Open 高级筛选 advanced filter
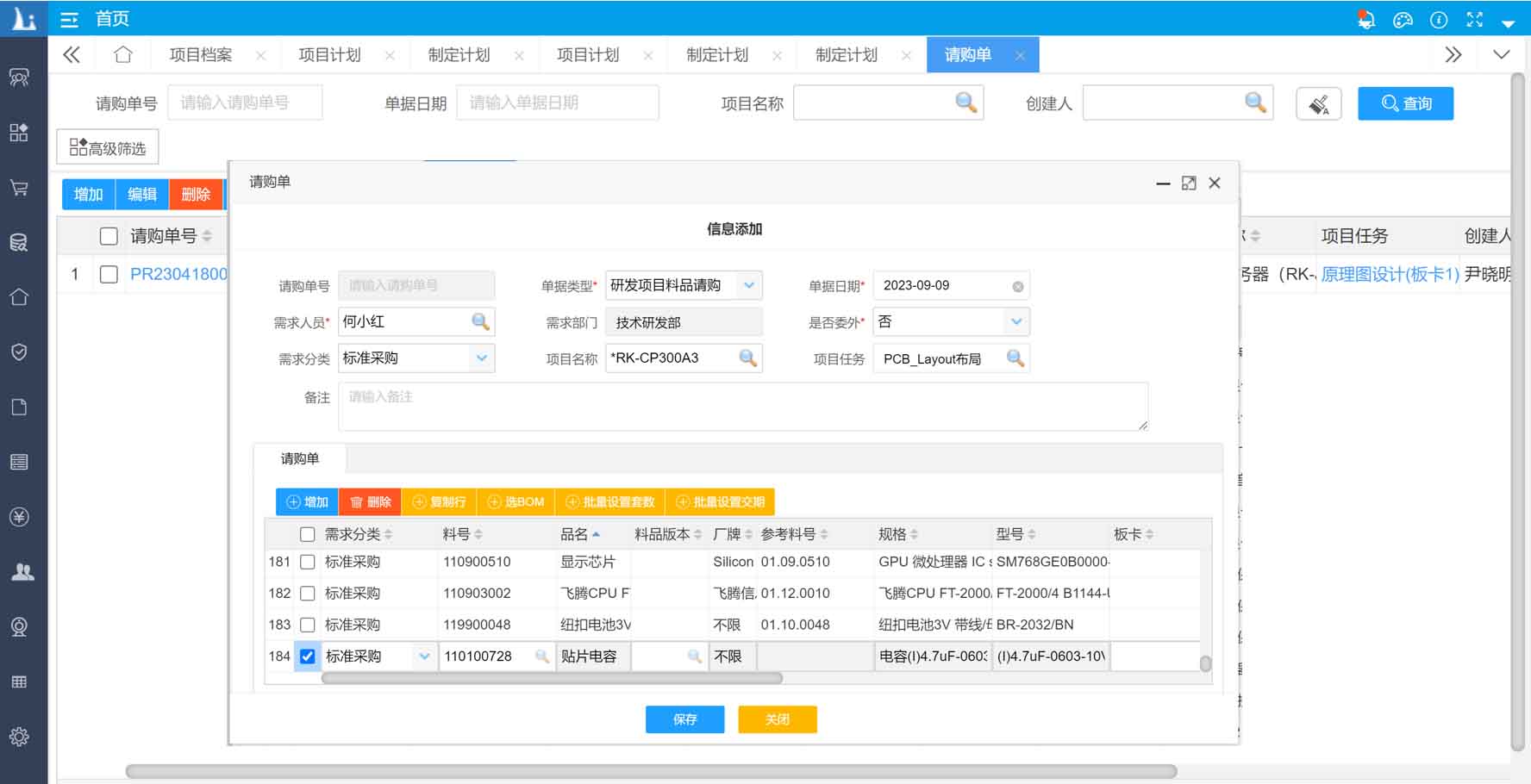1531x784 pixels. coord(108,147)
